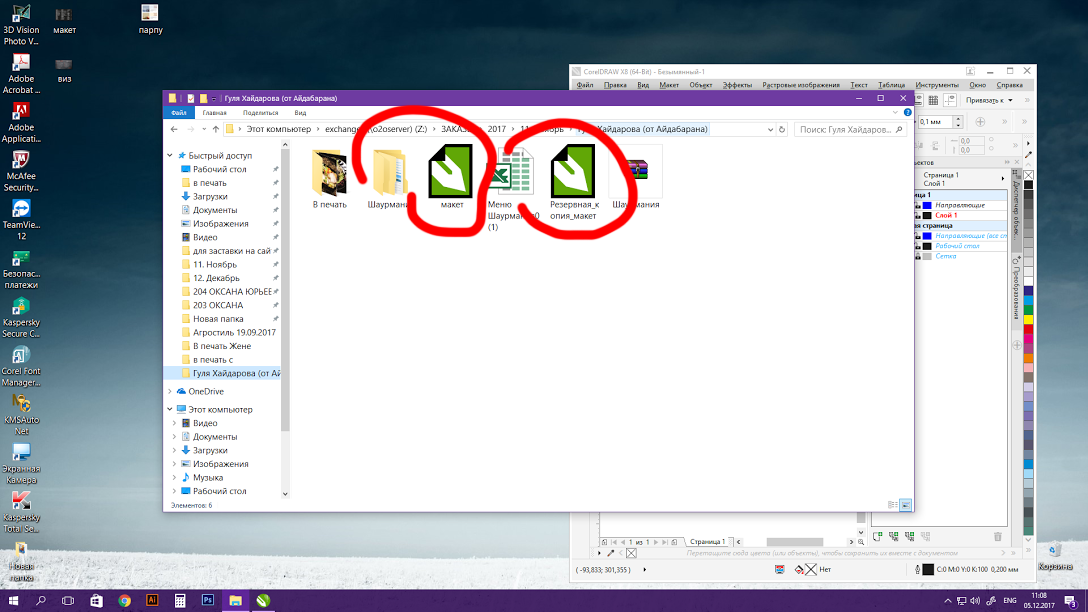Open Главная tab in Explorer ribbon
This screenshot has height=612, width=1088.
(214, 112)
